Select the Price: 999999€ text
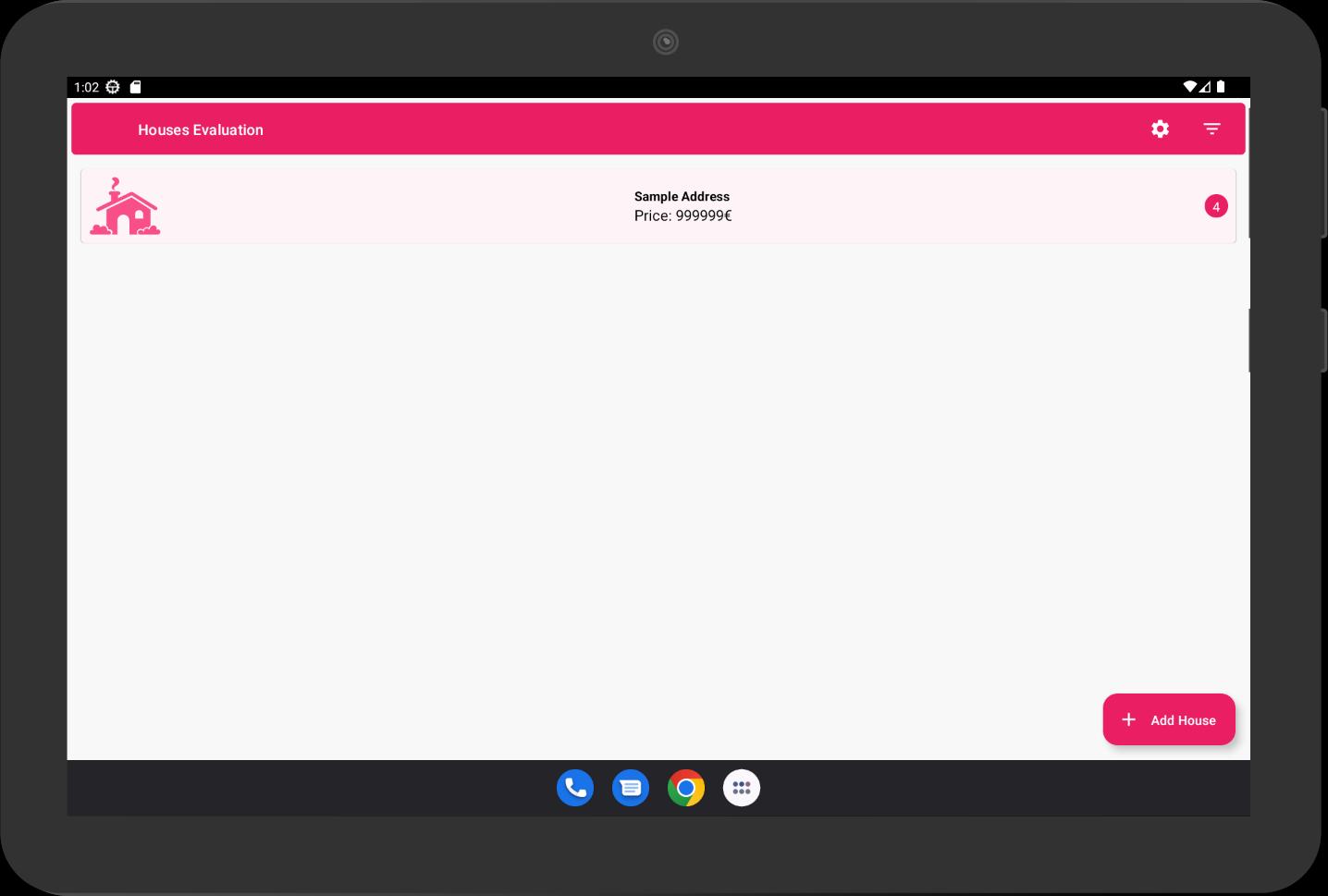 click(682, 216)
